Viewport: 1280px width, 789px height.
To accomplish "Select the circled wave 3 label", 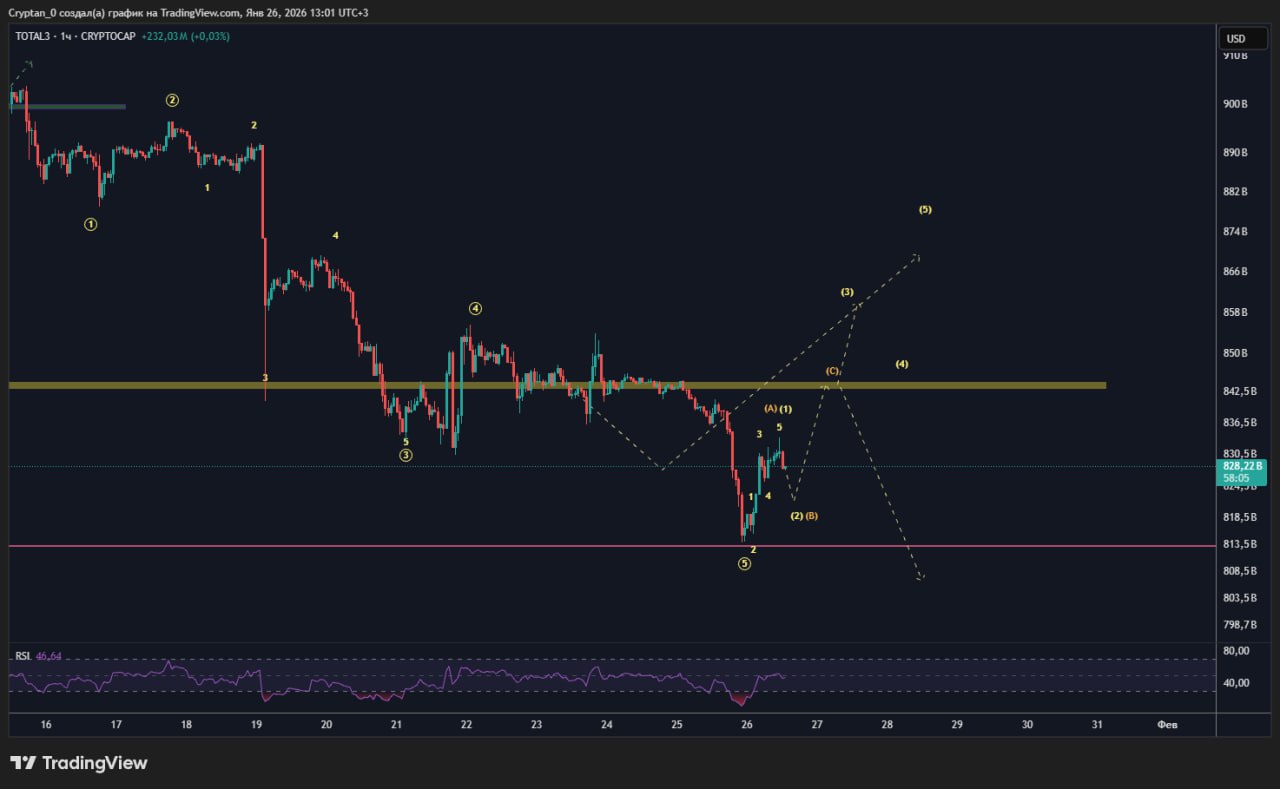I will click(406, 455).
